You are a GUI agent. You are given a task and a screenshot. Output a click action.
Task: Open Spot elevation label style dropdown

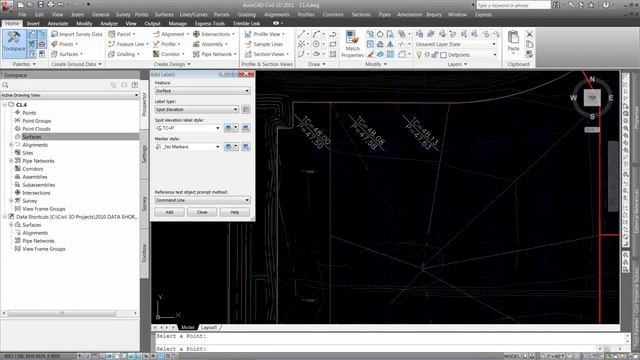coord(188,128)
